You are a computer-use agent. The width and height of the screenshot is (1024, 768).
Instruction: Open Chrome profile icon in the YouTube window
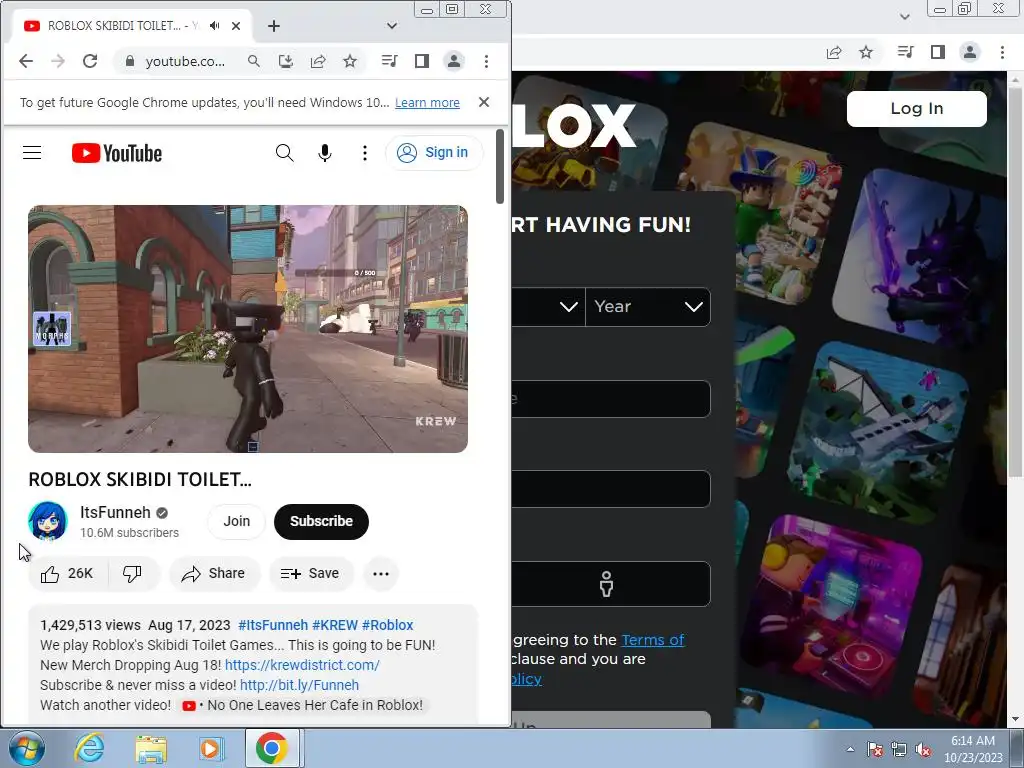454,61
